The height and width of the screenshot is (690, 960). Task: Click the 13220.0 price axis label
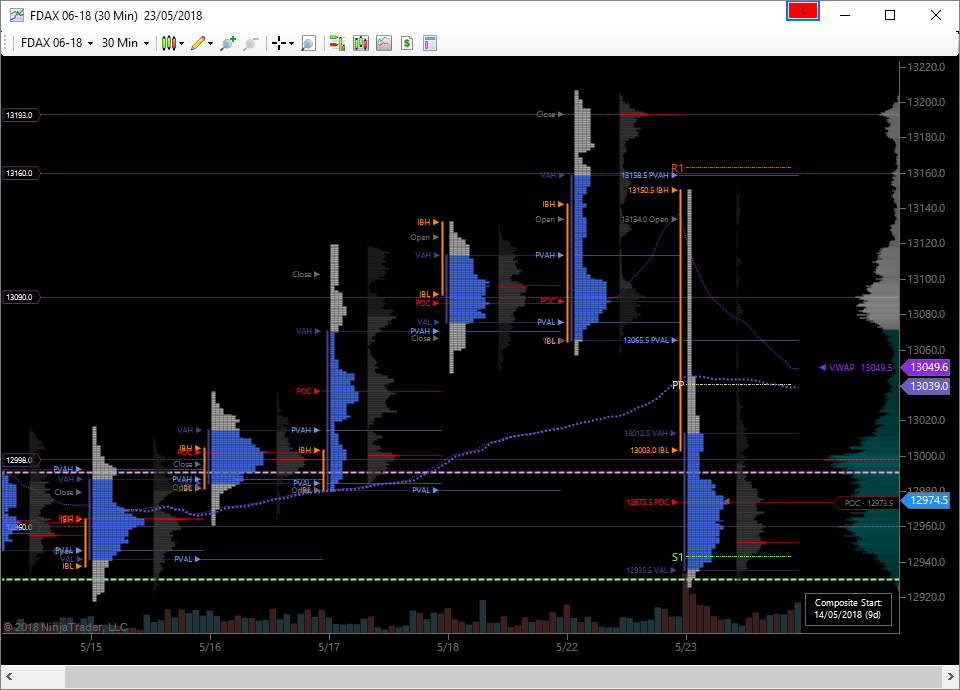coord(926,67)
